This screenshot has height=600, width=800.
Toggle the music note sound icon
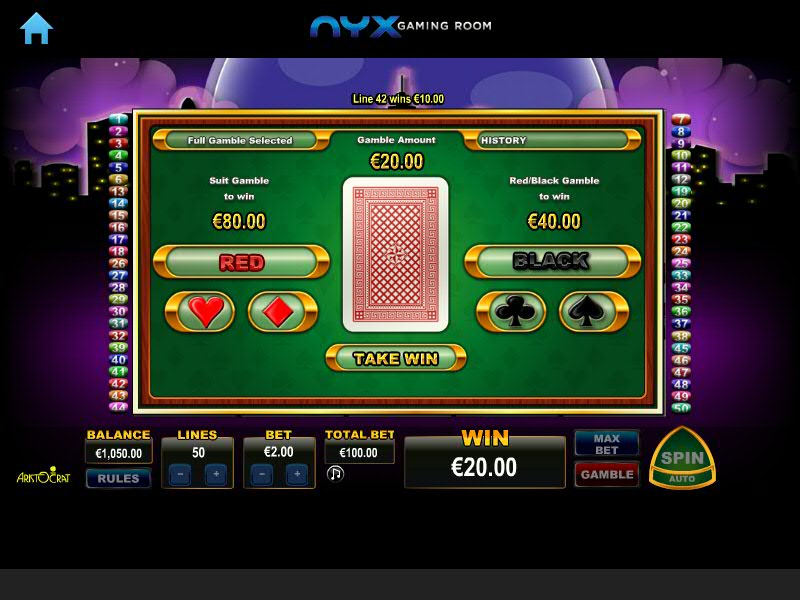[x=335, y=473]
